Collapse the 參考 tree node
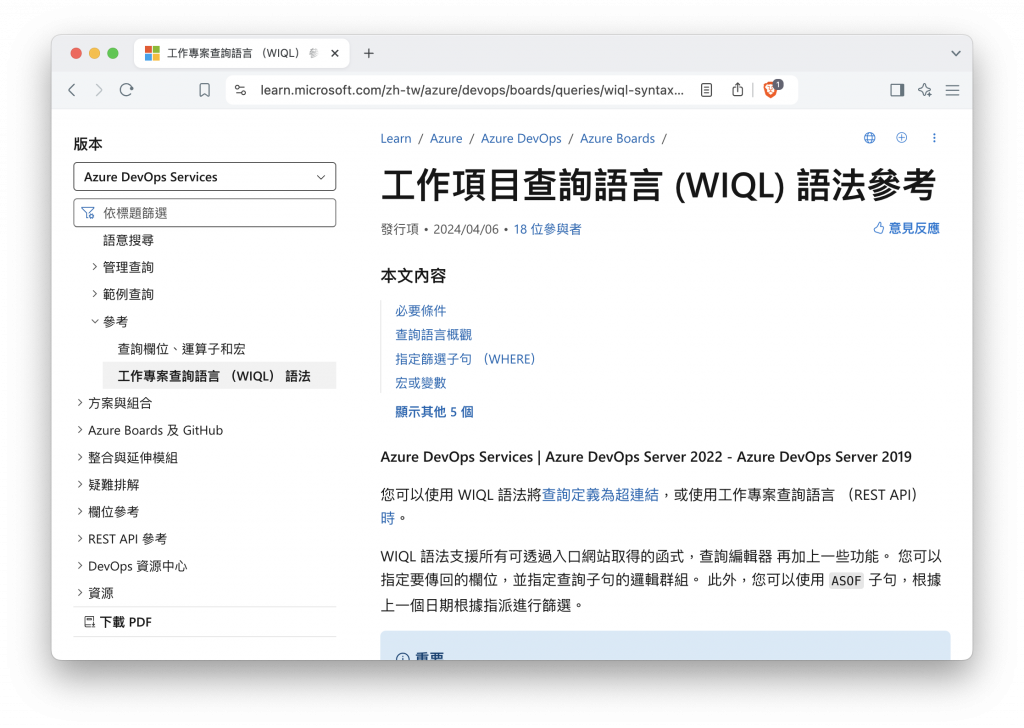 [x=95, y=321]
